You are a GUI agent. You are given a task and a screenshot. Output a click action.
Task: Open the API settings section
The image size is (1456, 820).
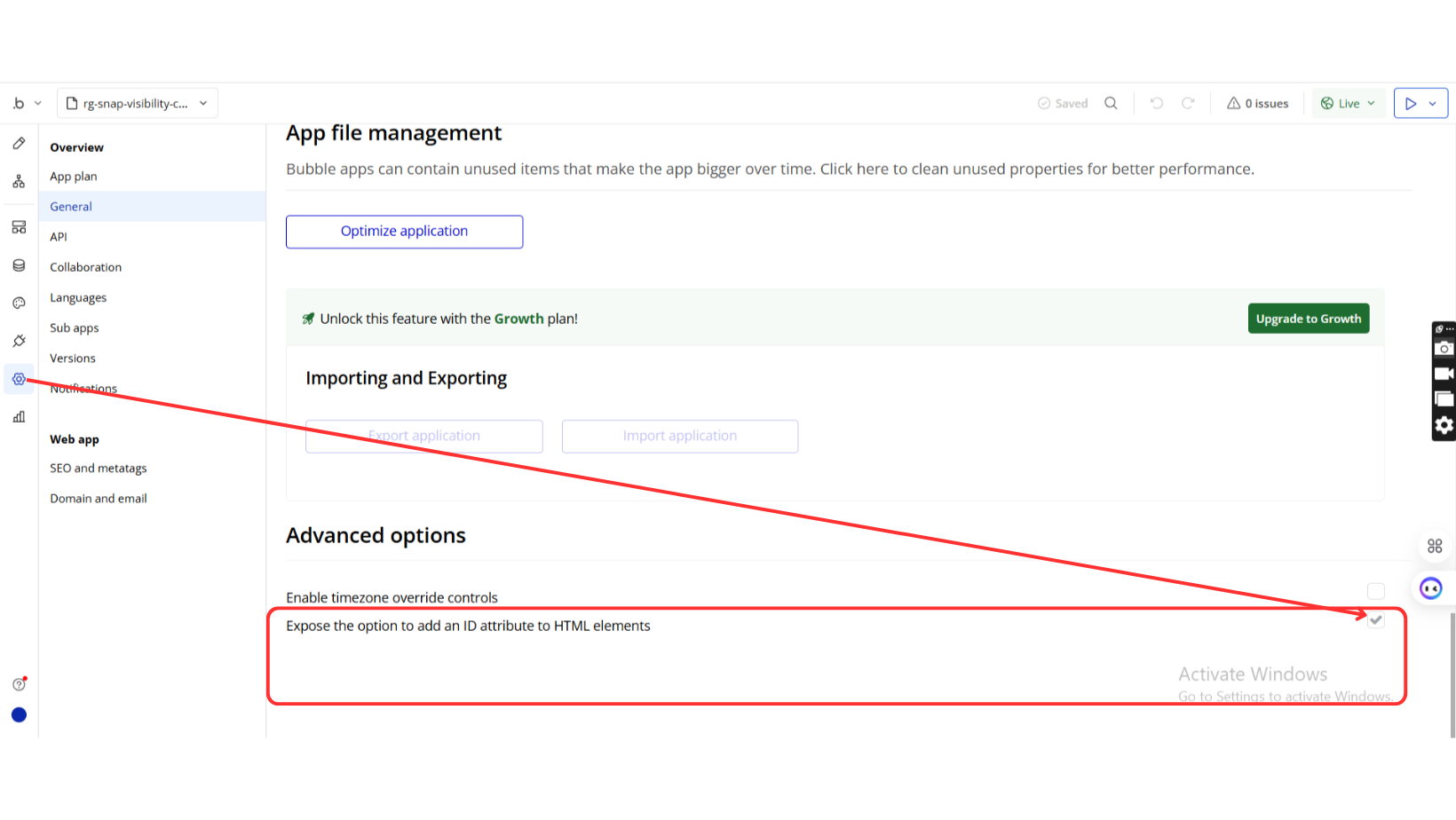click(x=59, y=237)
